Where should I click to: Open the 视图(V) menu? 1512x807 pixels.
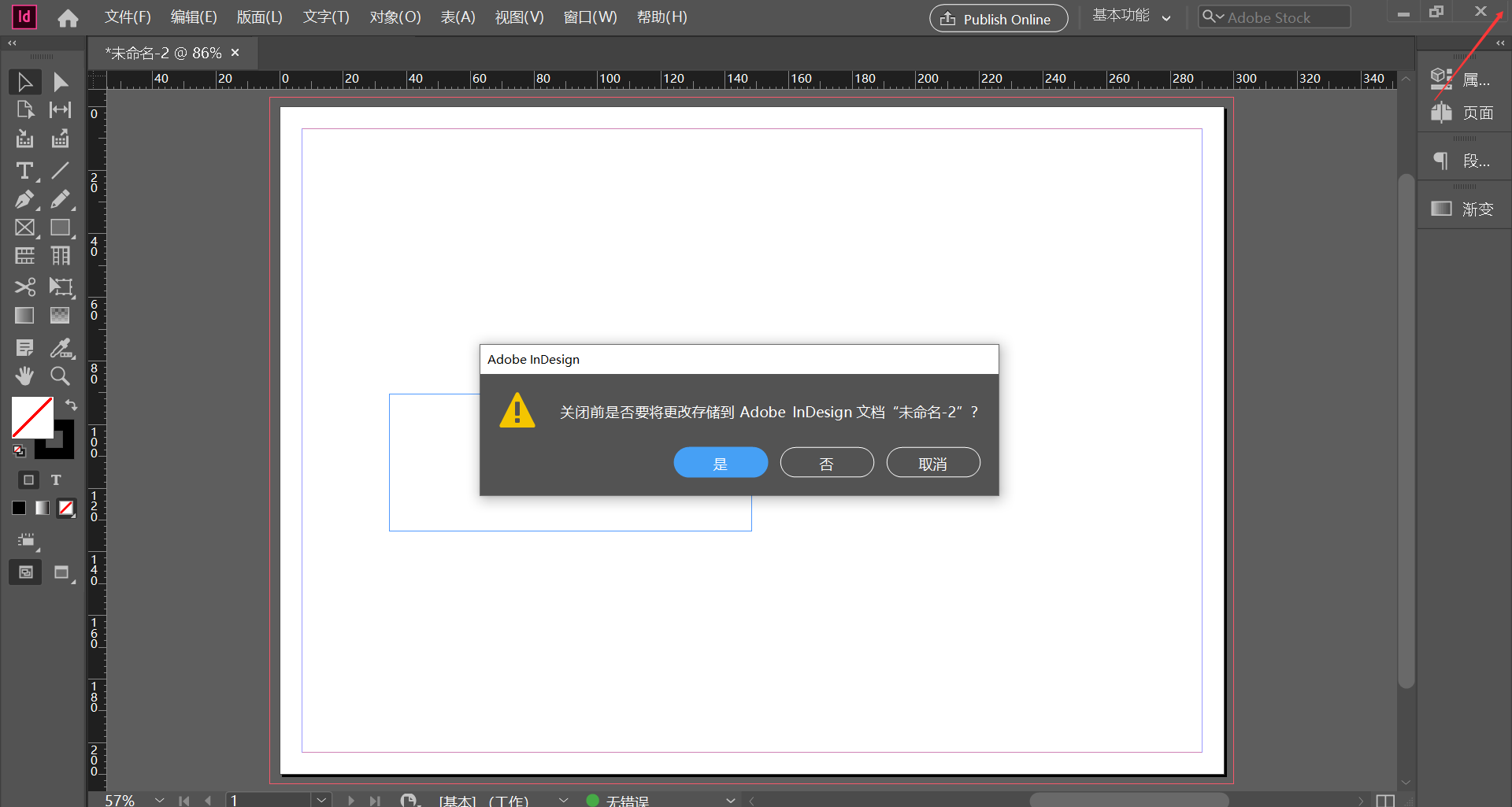pos(519,17)
